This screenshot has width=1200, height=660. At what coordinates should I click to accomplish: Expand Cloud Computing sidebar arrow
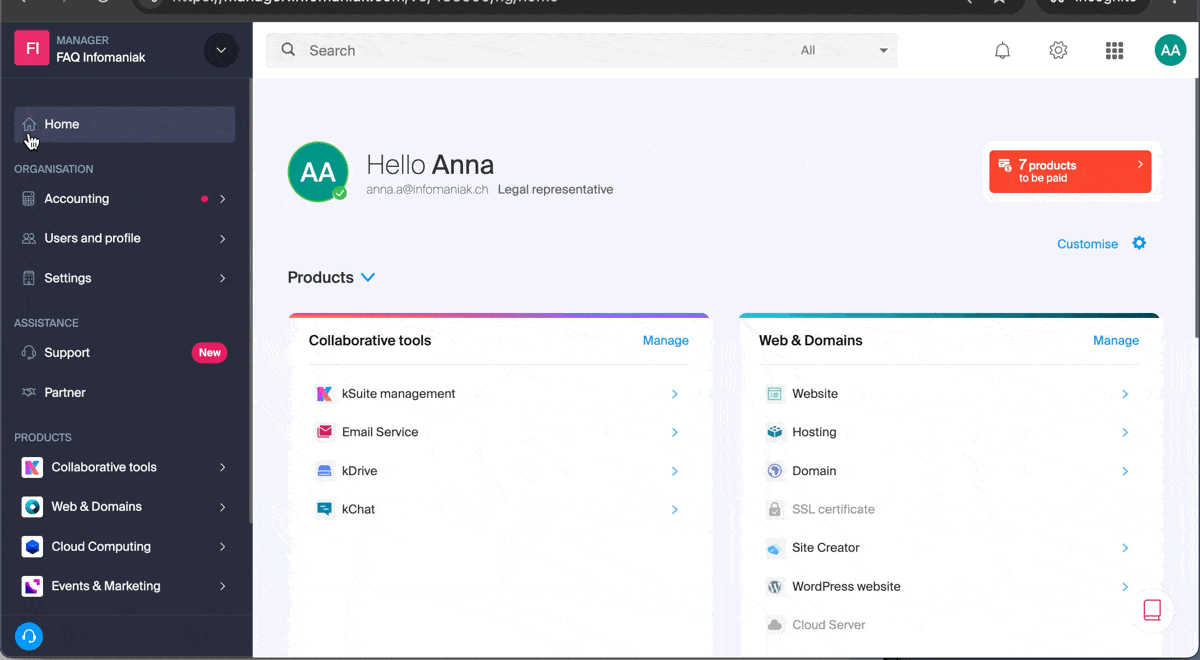(x=222, y=547)
